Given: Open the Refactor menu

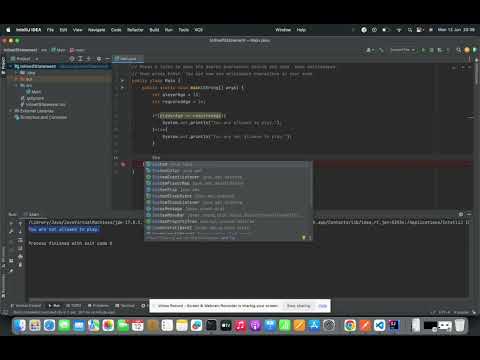Looking at the screenshot, I should point(135,30).
